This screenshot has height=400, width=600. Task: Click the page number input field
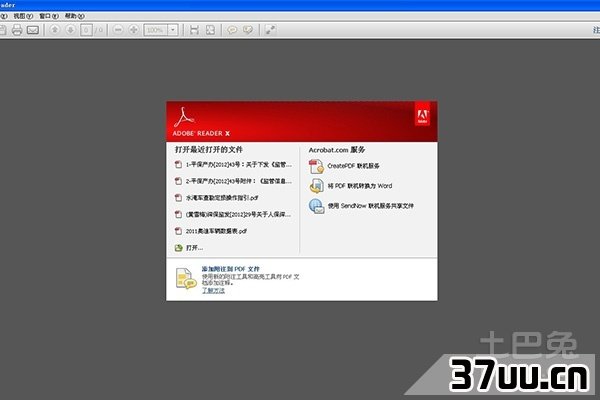point(86,30)
